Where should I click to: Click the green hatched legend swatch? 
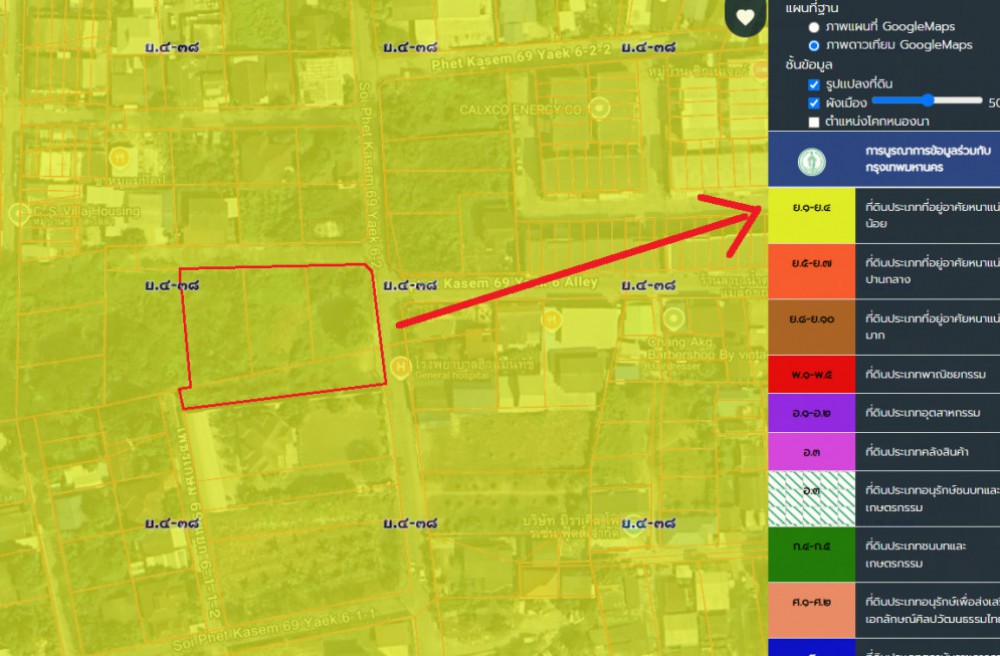point(811,499)
